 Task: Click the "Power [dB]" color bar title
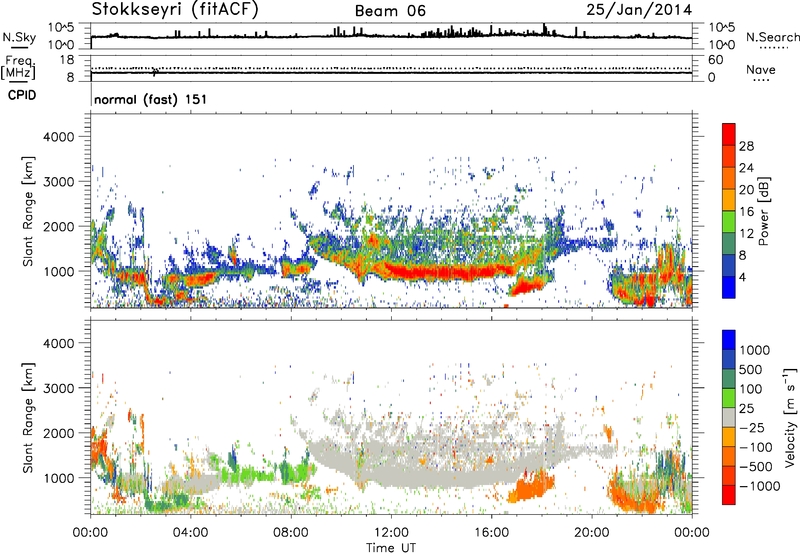764,211
